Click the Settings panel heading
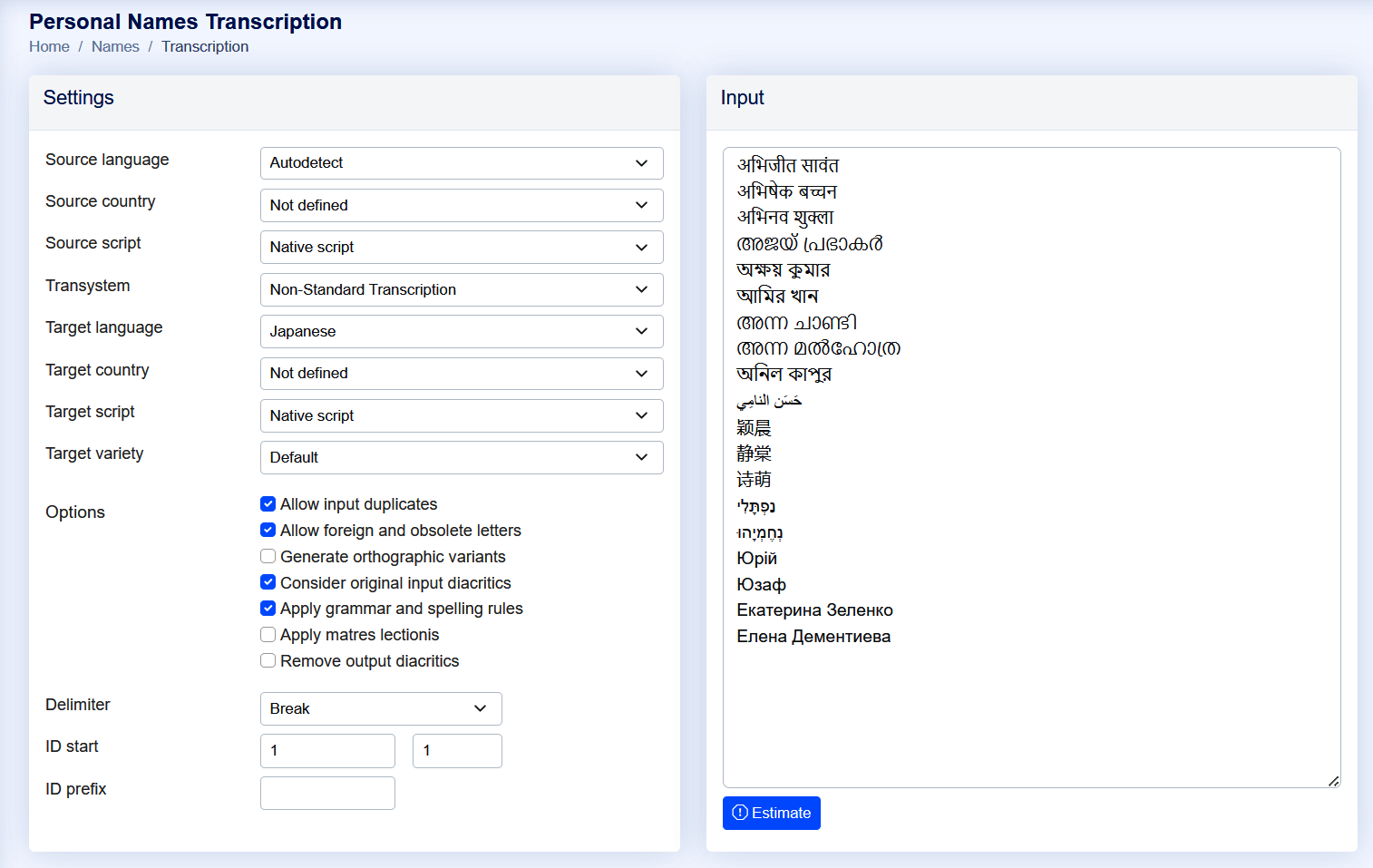Viewport: 1373px width, 868px height. pos(79,98)
